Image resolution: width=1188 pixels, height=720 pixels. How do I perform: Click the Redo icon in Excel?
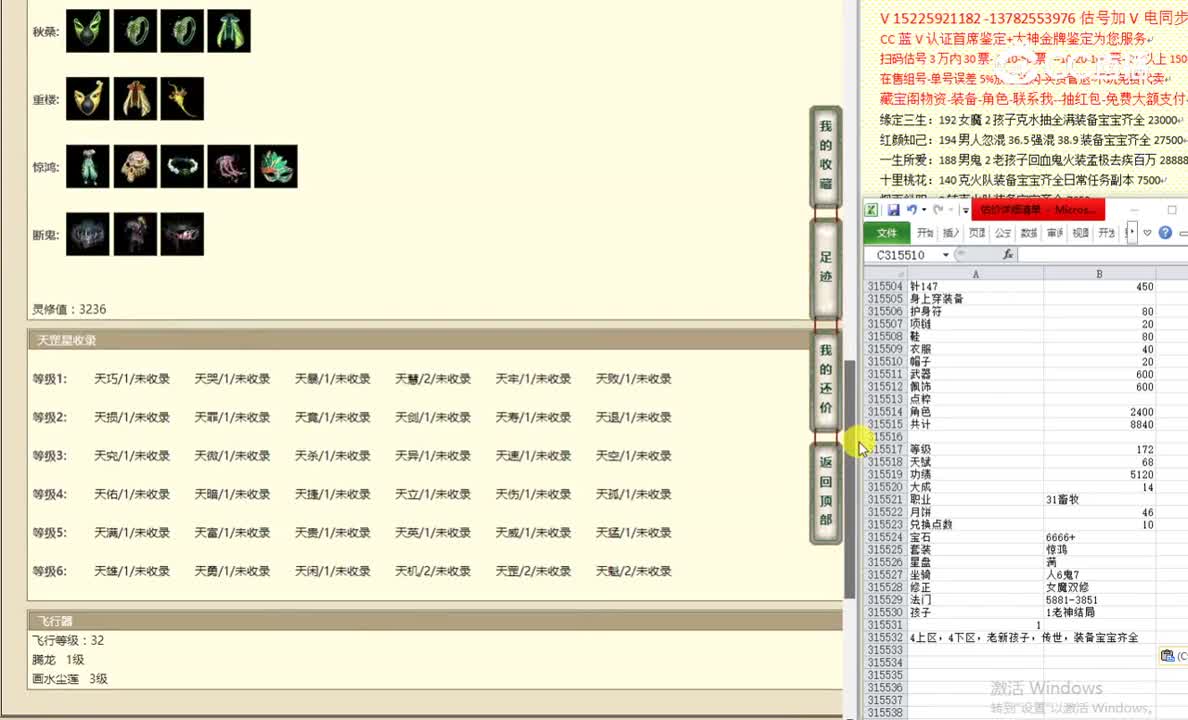[938, 209]
